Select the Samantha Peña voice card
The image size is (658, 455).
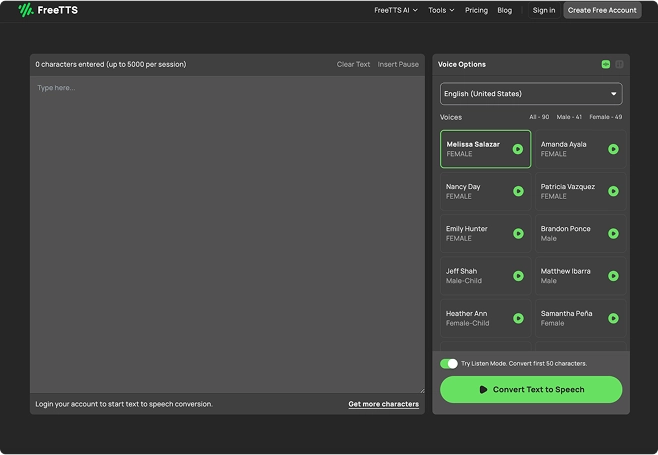tap(580, 318)
